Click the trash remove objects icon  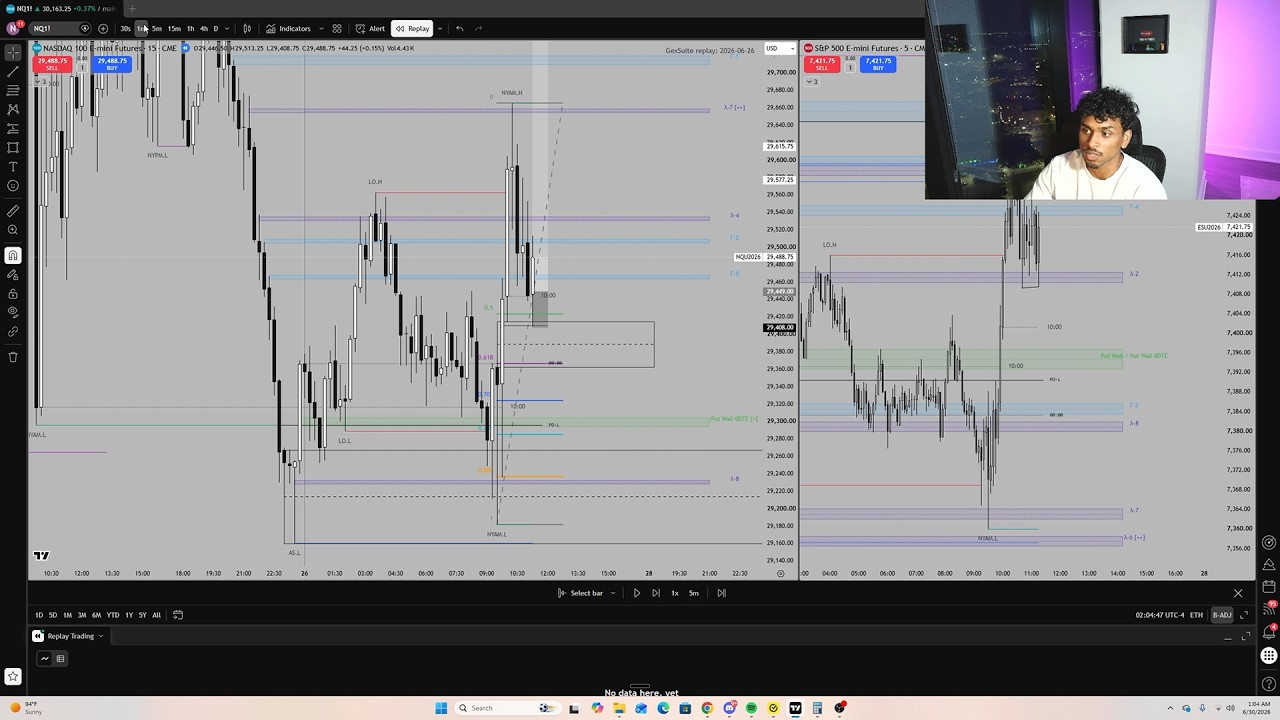tap(13, 357)
